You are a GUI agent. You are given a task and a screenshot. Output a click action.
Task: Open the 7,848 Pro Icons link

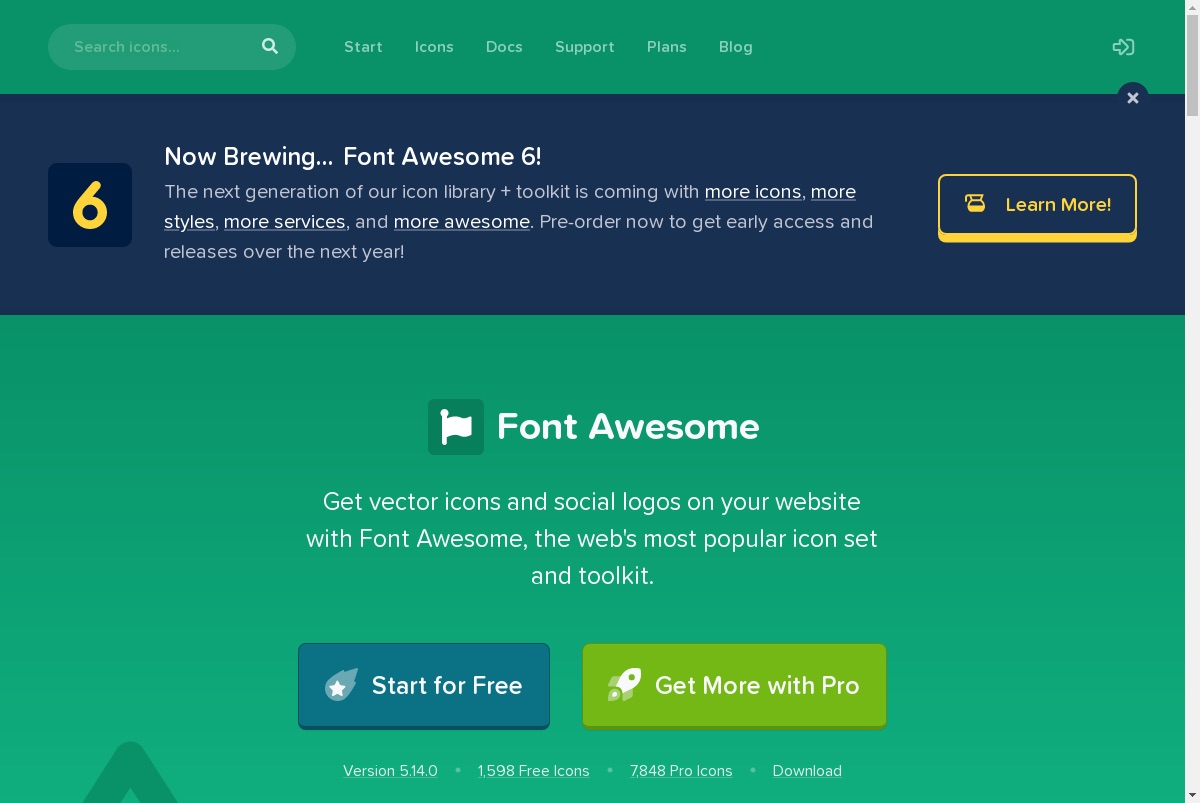(681, 771)
